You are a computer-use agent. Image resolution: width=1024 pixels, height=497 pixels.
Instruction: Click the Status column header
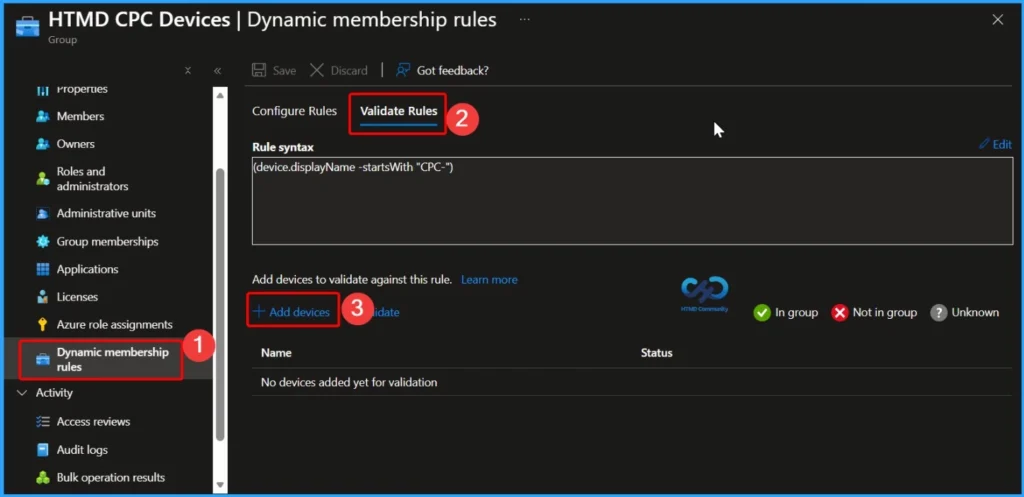click(656, 353)
